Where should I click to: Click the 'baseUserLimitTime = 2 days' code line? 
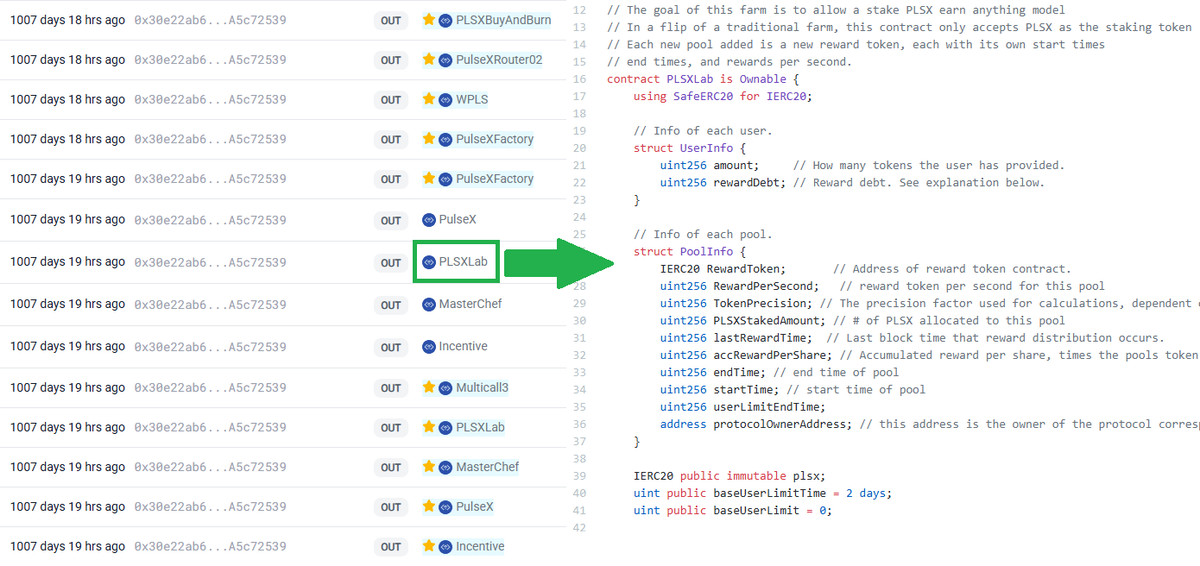click(x=763, y=493)
